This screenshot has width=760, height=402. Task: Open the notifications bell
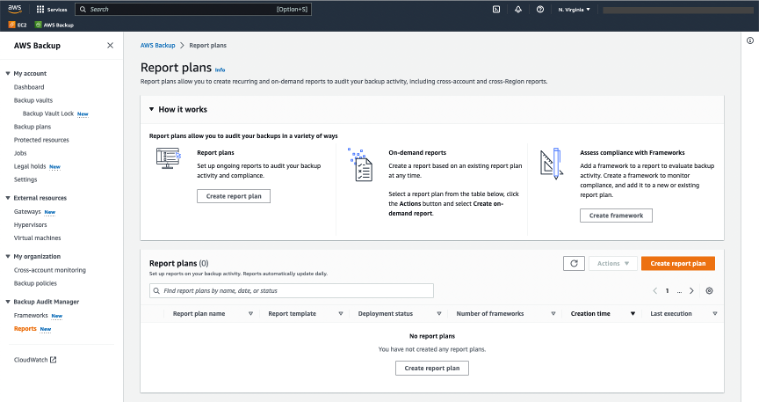point(518,9)
